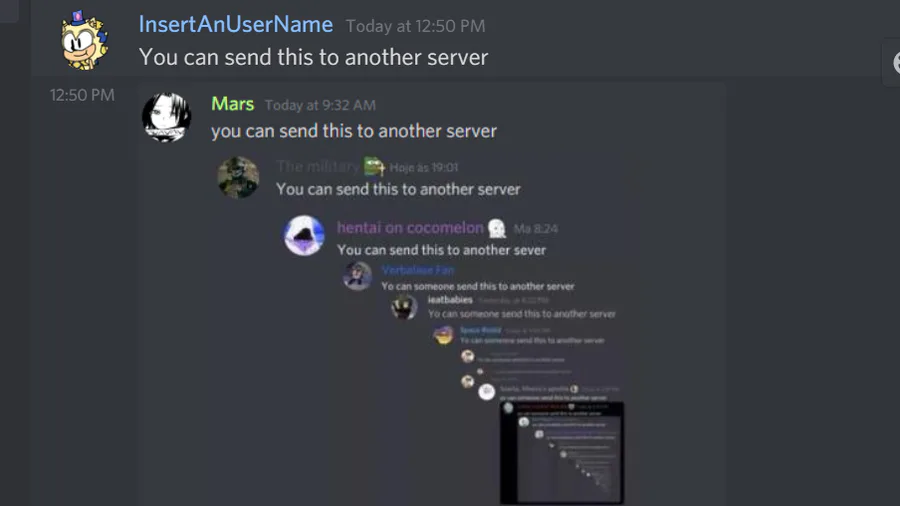The height and width of the screenshot is (506, 900).
Task: Click the Today at 9:32 AM timestamp
Action: tap(320, 105)
